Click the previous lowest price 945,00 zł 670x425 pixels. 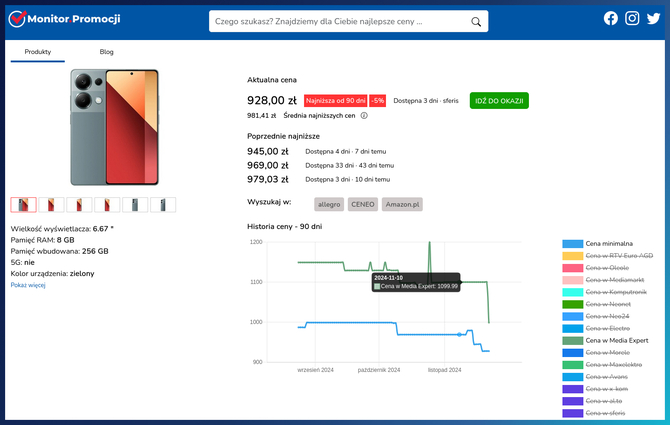(268, 151)
